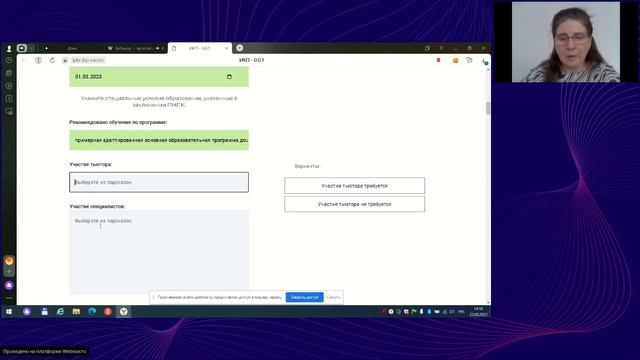Click the third round icon in the left sidebar
This screenshot has height=360, width=640.
9,86
